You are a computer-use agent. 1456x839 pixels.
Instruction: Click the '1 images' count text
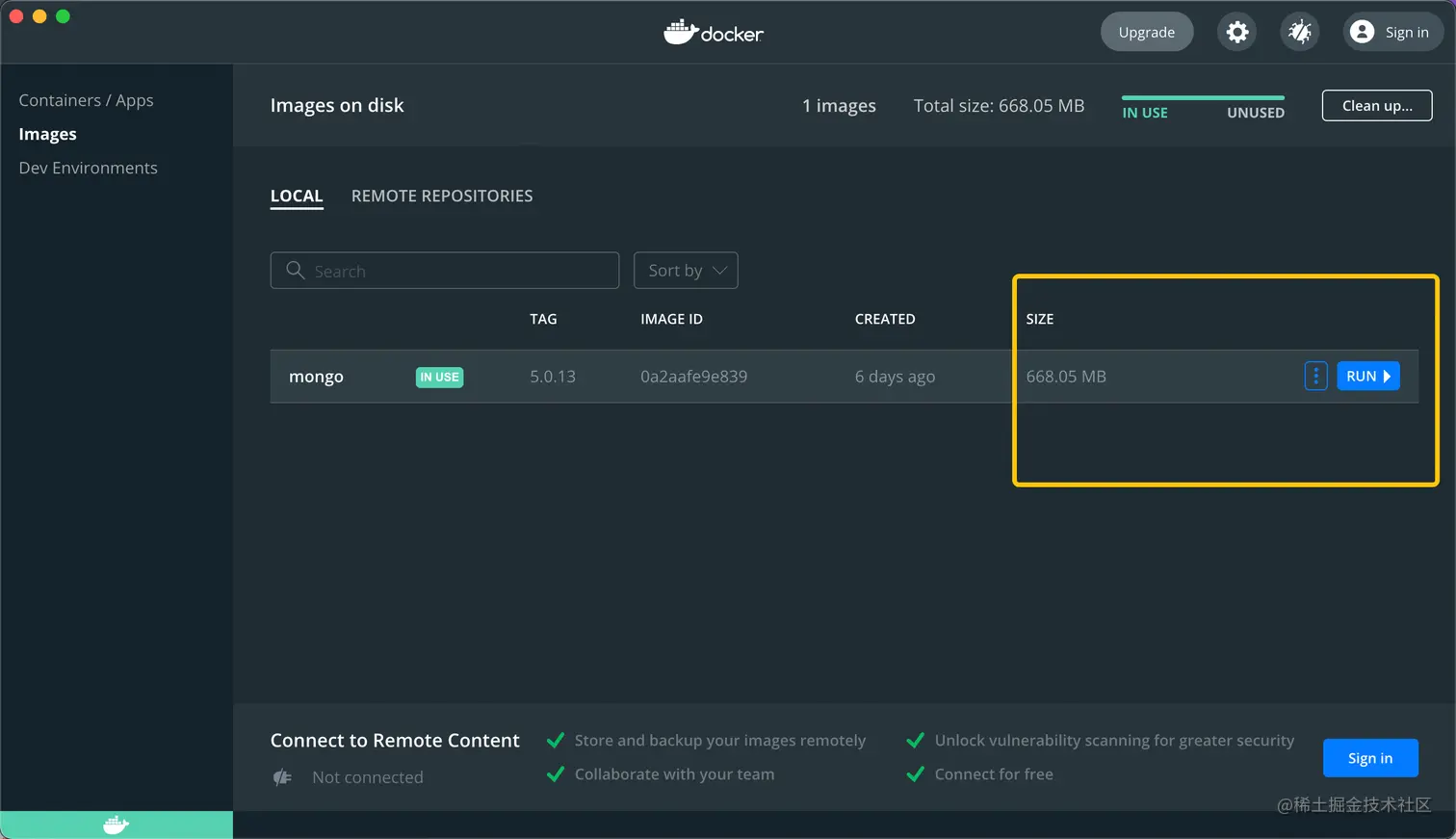839,106
